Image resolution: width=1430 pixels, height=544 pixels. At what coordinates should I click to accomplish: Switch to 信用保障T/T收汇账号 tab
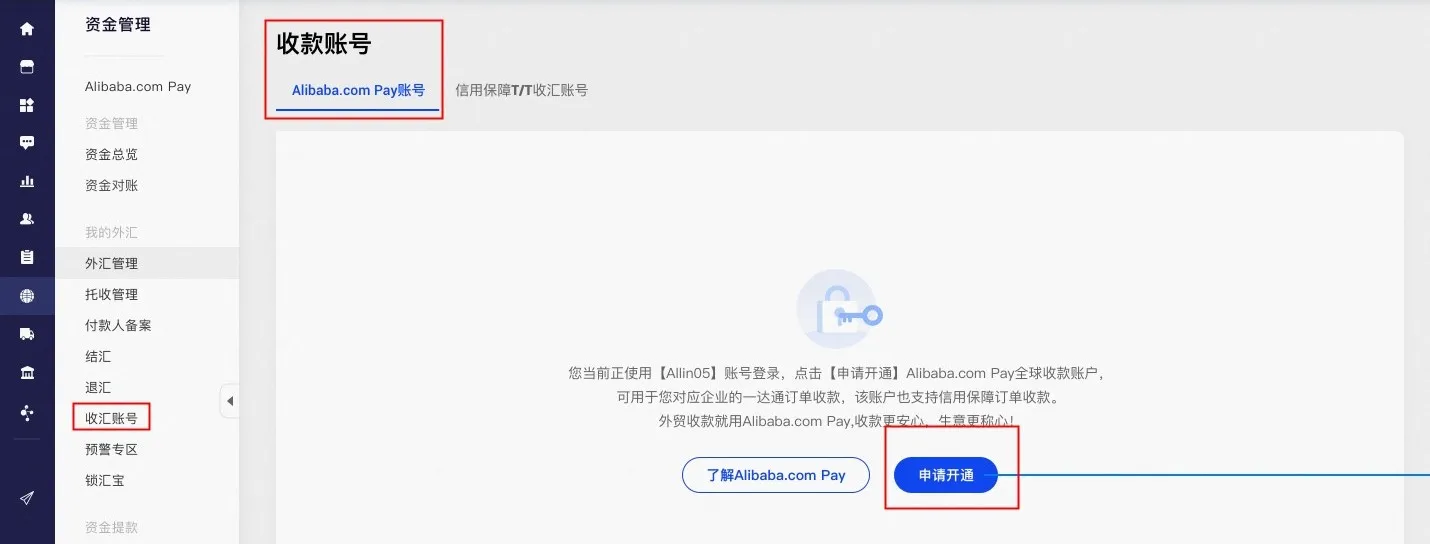click(x=521, y=90)
